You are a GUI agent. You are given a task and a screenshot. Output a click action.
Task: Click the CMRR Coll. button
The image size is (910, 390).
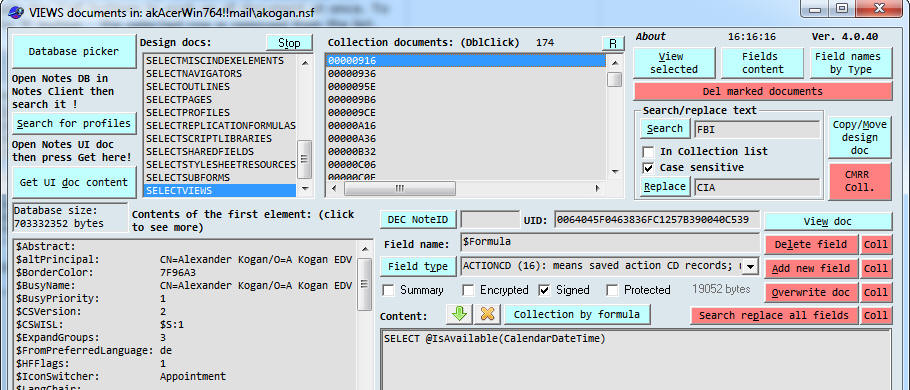pyautogui.click(x=860, y=182)
